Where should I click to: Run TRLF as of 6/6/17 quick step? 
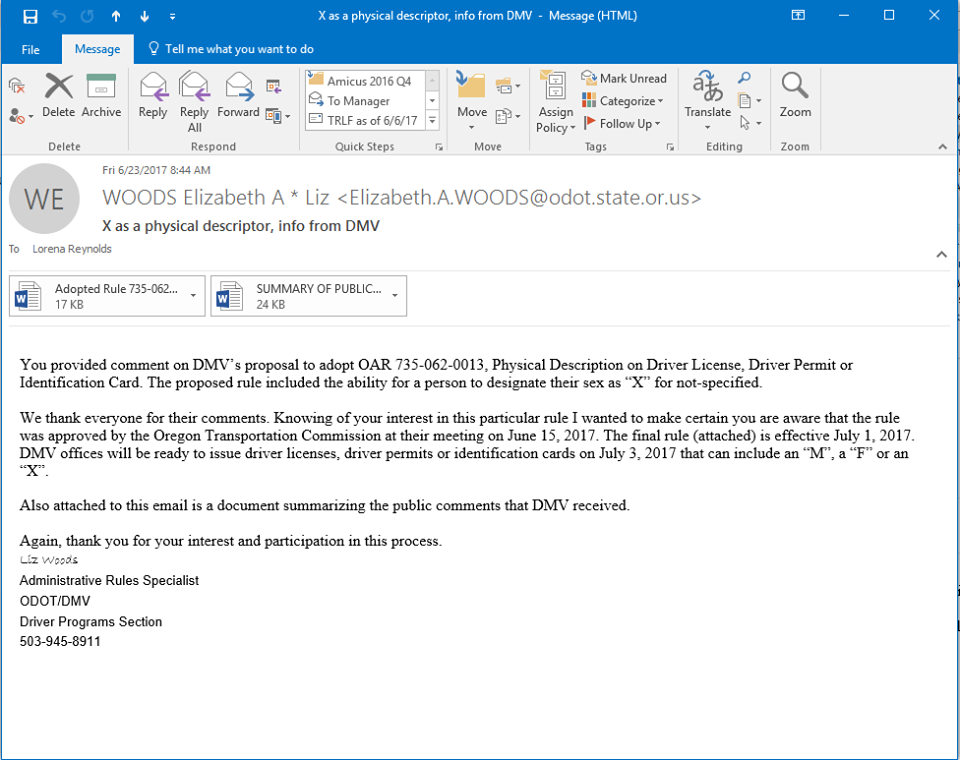(366, 120)
